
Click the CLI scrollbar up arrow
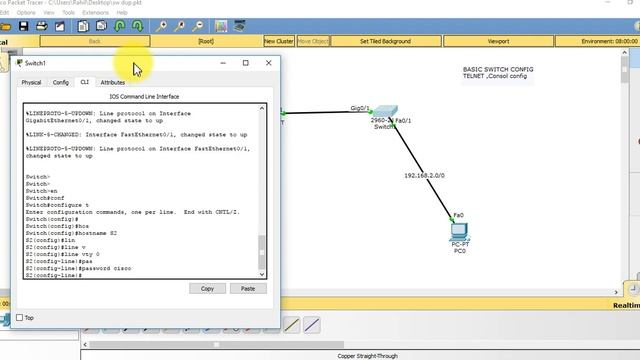tap(262, 109)
